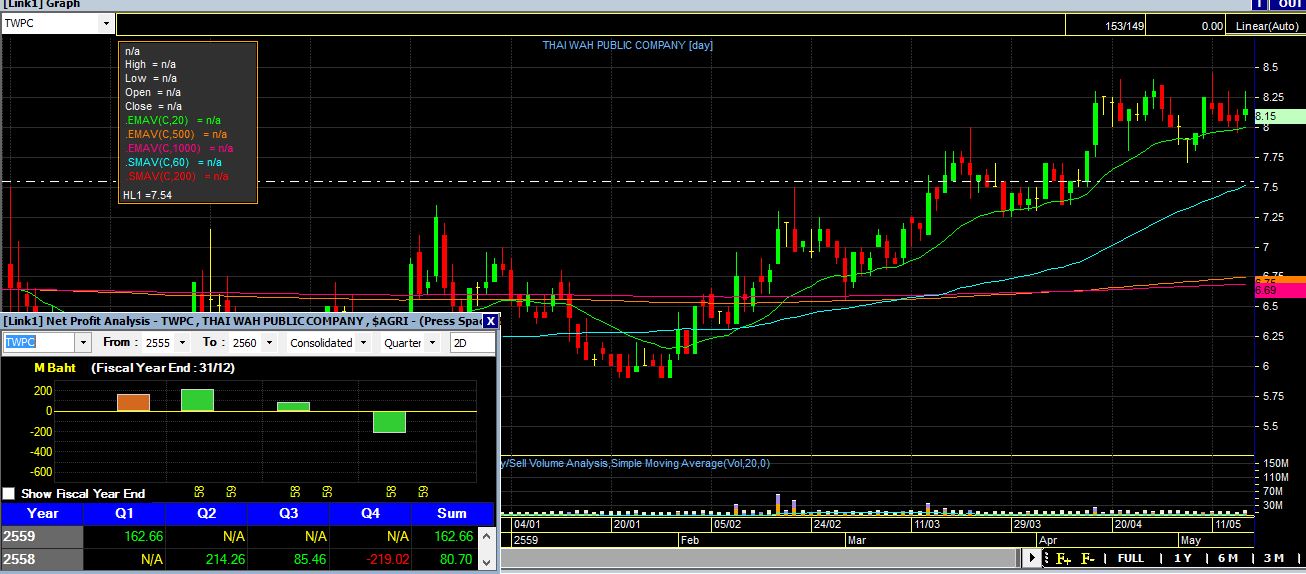Click the Q1 column header
The height and width of the screenshot is (574, 1306).
[x=126, y=513]
